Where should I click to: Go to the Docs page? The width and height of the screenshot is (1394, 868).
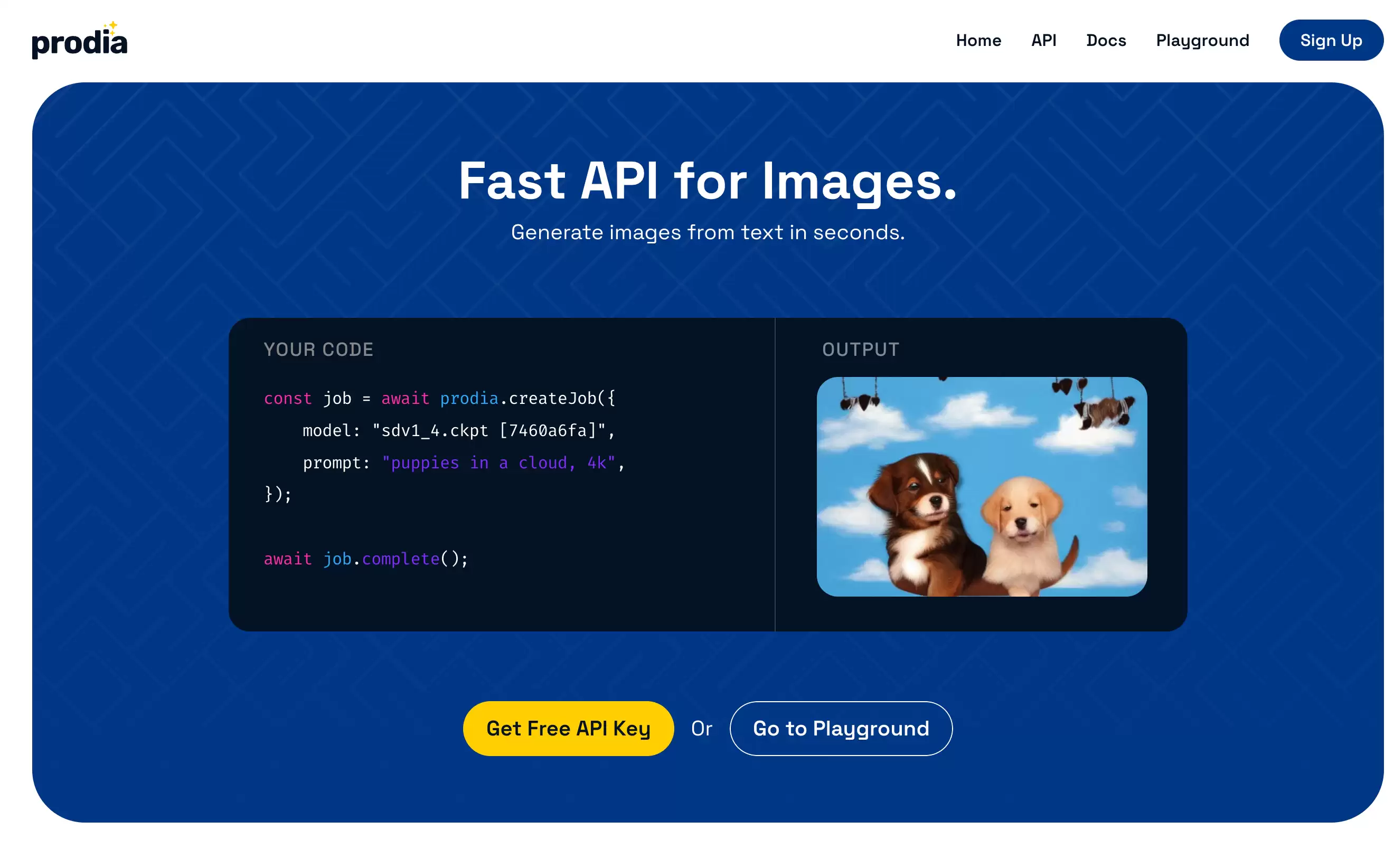pos(1105,40)
